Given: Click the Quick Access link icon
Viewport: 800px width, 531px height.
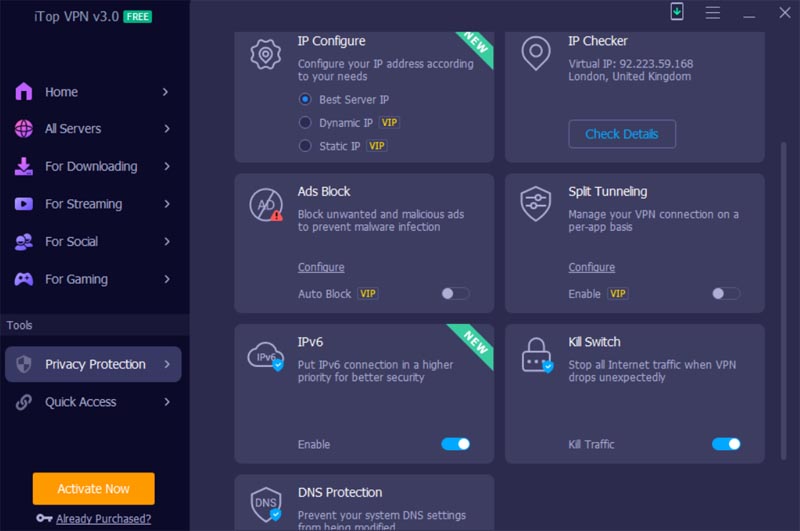Looking at the screenshot, I should [23, 402].
